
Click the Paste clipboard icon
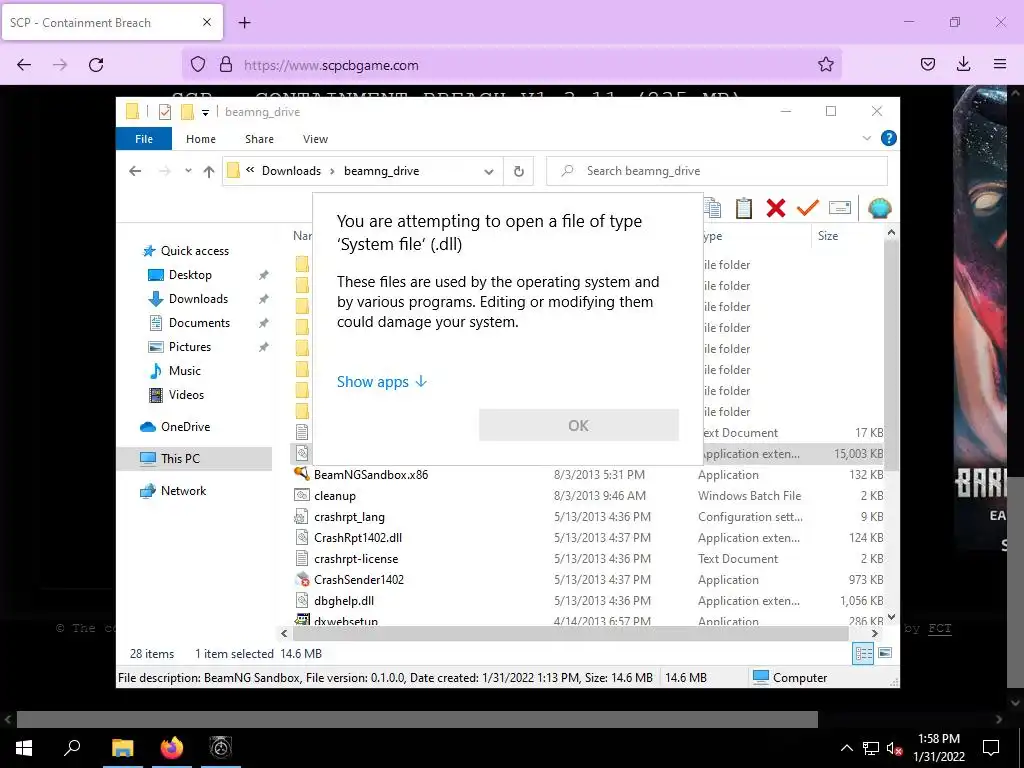click(x=744, y=208)
